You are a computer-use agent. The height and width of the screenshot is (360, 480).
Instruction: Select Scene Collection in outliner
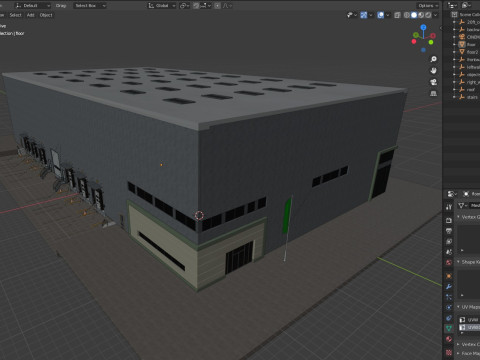(469, 14)
